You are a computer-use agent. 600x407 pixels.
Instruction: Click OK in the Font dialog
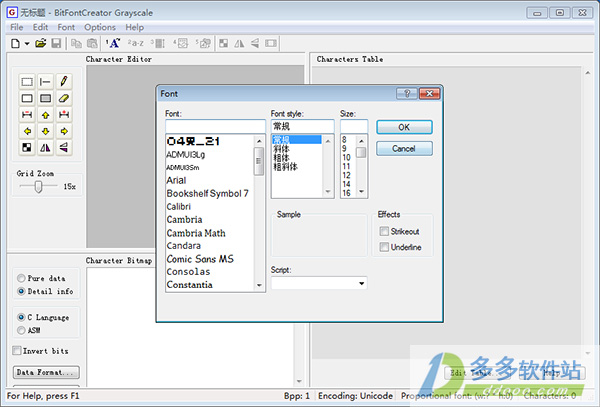(404, 127)
